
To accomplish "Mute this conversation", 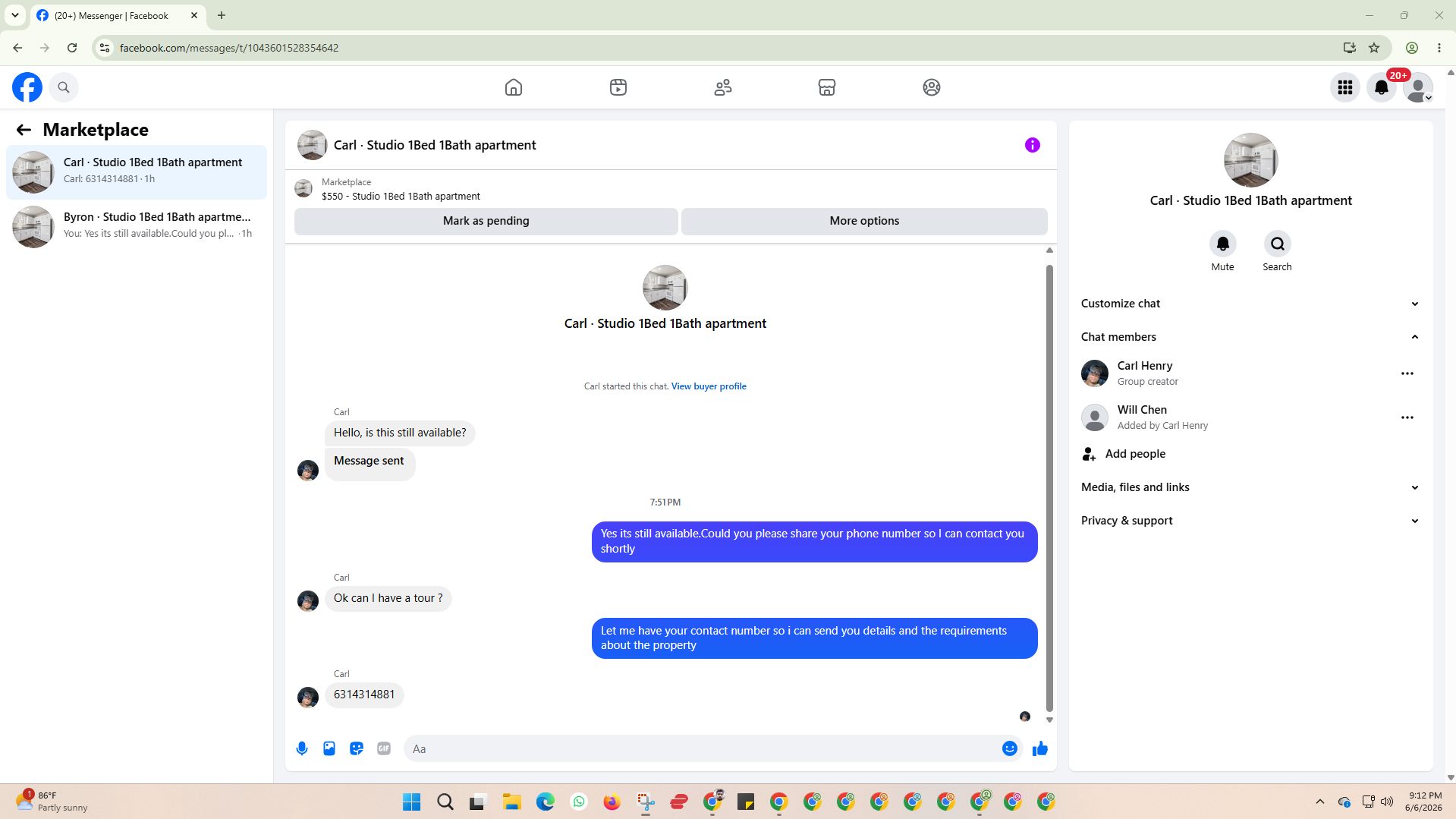I will [1223, 244].
